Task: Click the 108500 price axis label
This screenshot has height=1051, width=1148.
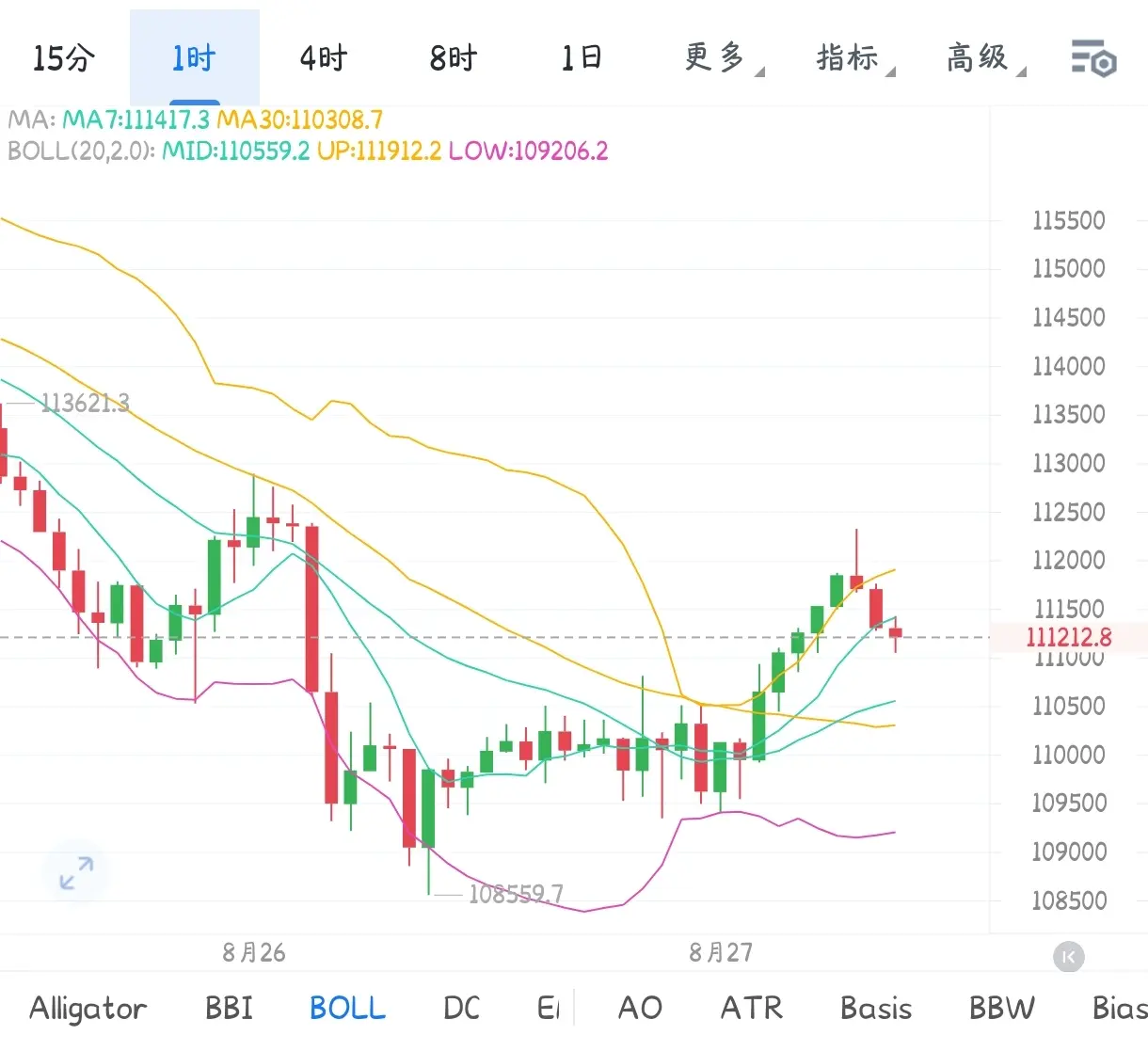Action: pos(1068,900)
